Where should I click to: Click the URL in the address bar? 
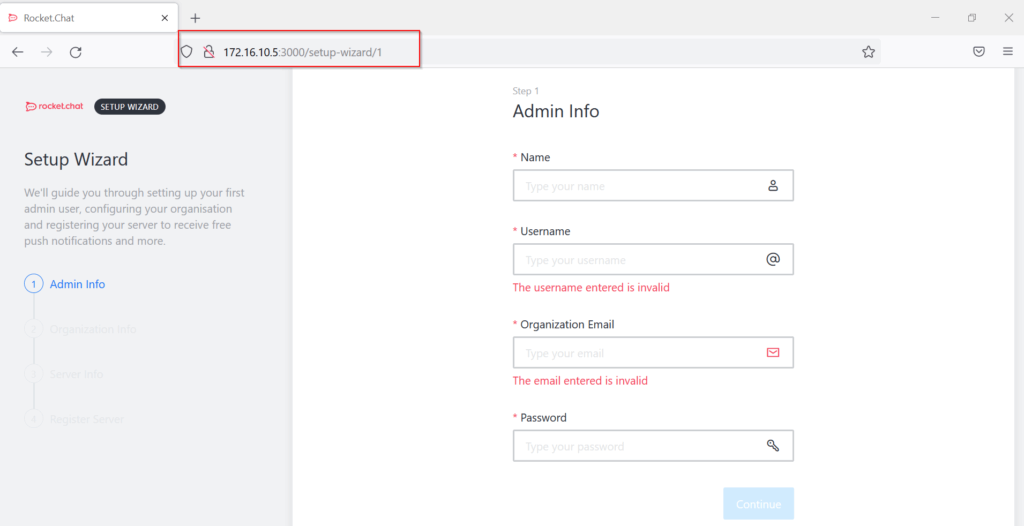coord(302,52)
